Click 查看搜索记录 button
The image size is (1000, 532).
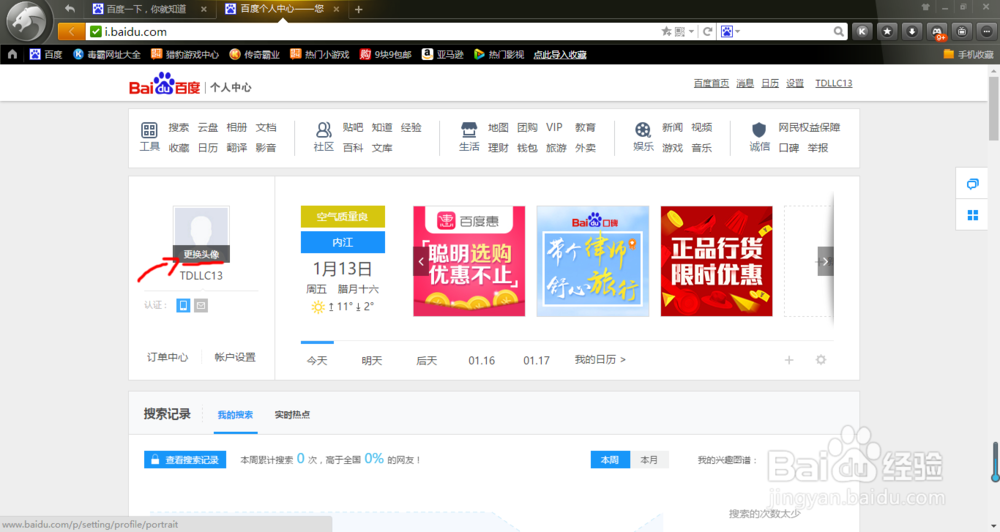coord(185,459)
